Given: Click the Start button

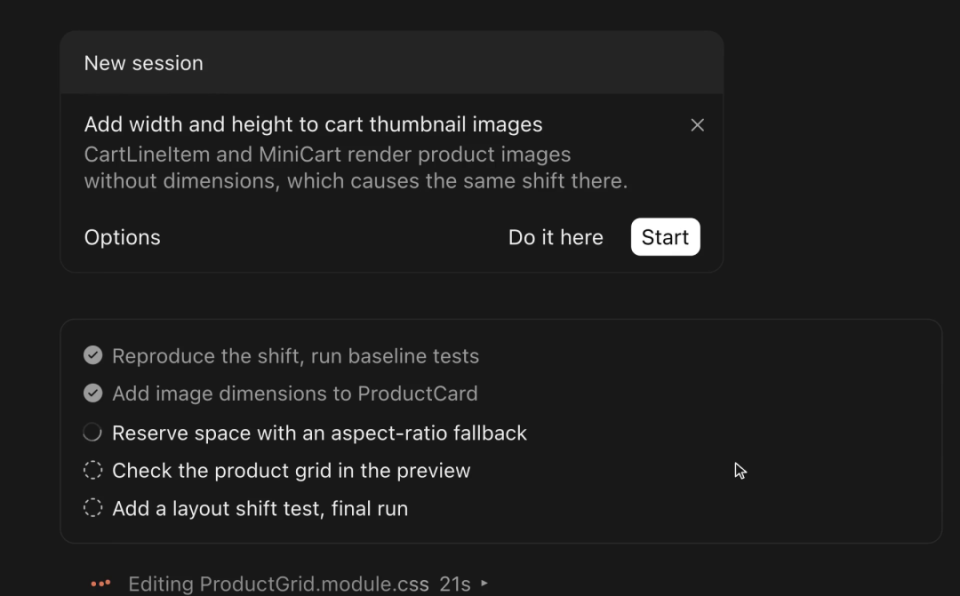Looking at the screenshot, I should (x=665, y=237).
